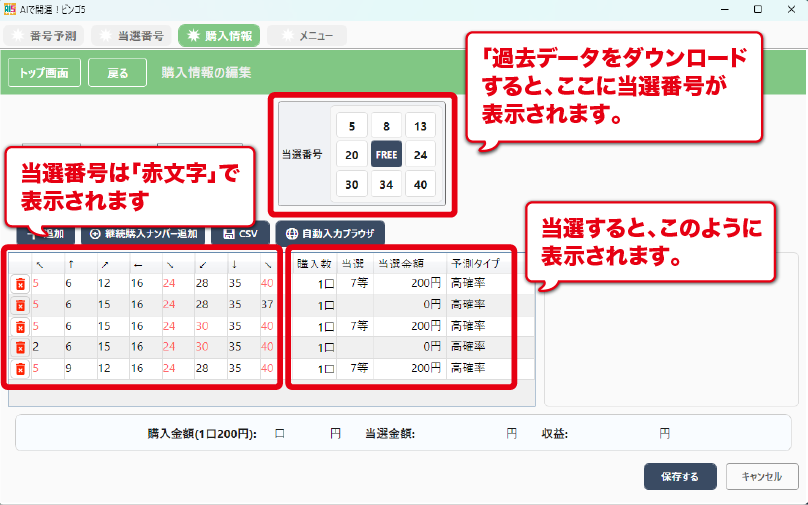808x505 pixels.
Task: Remove row 5, 6, 15 with red 30
Action: (x=20, y=326)
